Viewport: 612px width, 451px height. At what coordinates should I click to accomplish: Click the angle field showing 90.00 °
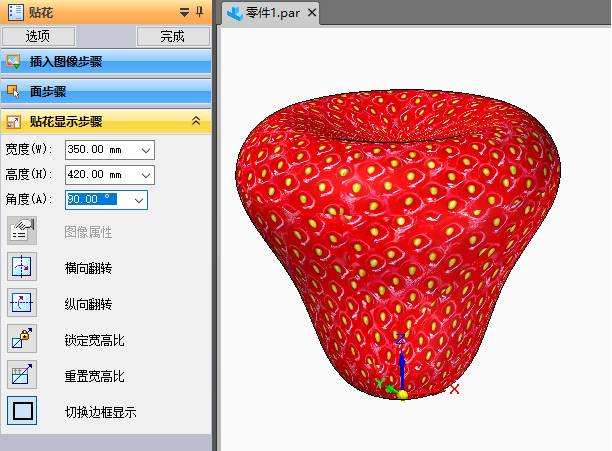(106, 200)
